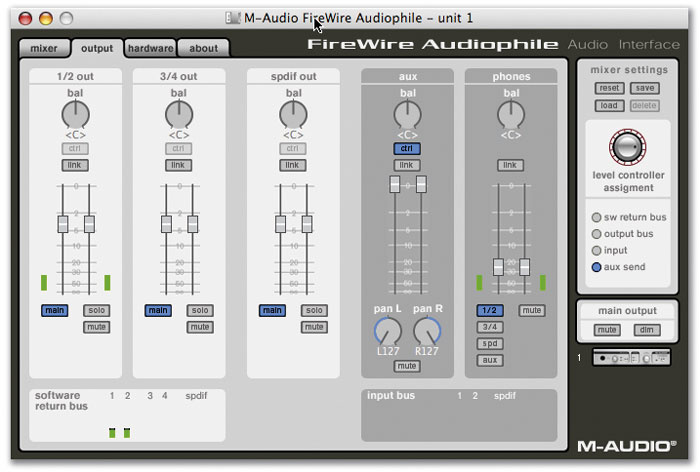Click the 3/4 out left fader handle
Screen dimensions: 700x472
tap(167, 224)
